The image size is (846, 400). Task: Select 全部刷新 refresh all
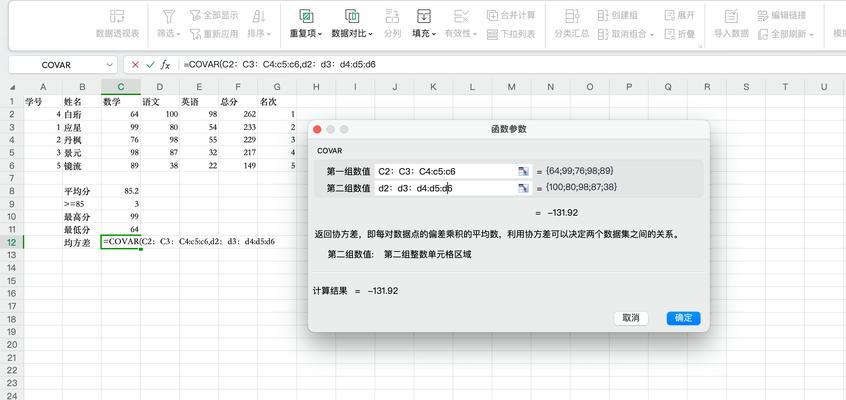coord(781,34)
